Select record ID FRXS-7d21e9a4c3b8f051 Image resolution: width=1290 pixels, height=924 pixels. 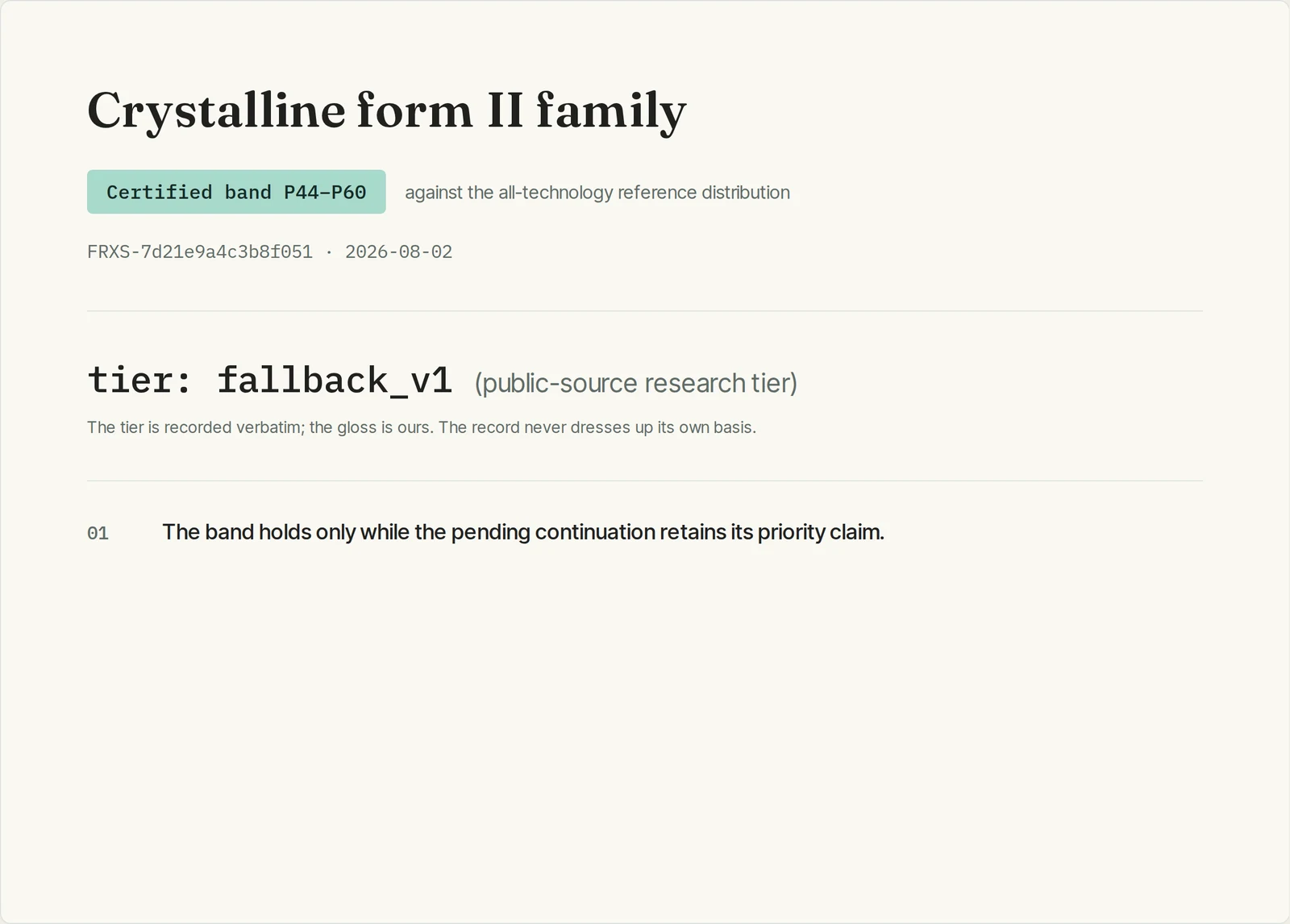tap(200, 252)
